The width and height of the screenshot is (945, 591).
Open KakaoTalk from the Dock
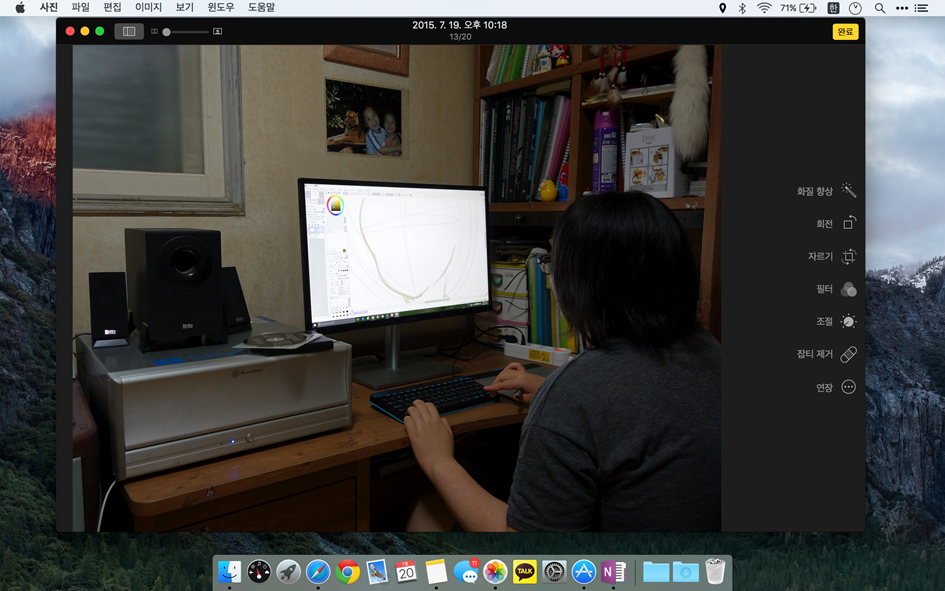coord(525,571)
